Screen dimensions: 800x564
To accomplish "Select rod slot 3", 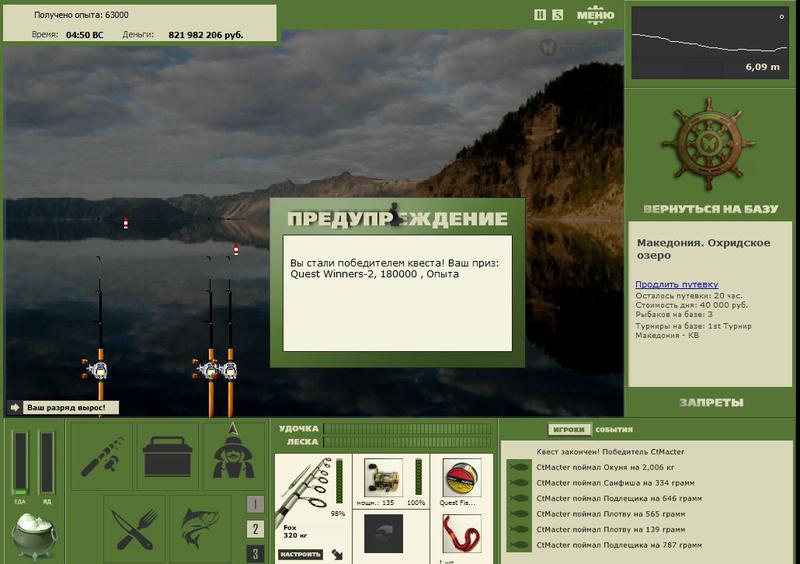I will (255, 553).
